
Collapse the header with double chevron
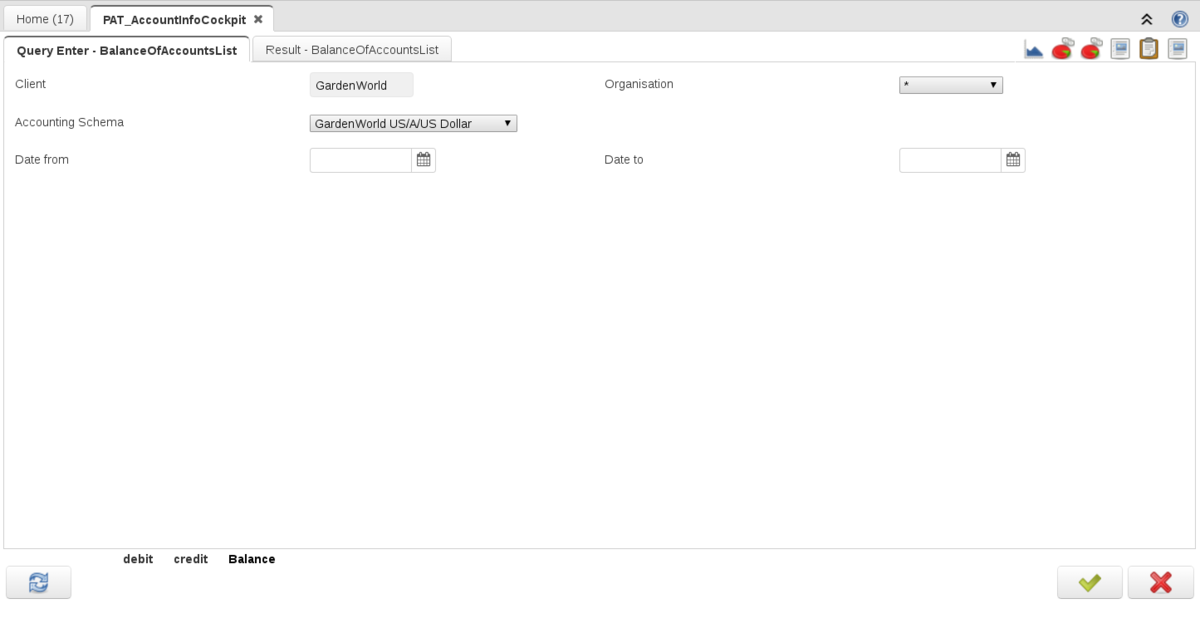coord(1147,19)
